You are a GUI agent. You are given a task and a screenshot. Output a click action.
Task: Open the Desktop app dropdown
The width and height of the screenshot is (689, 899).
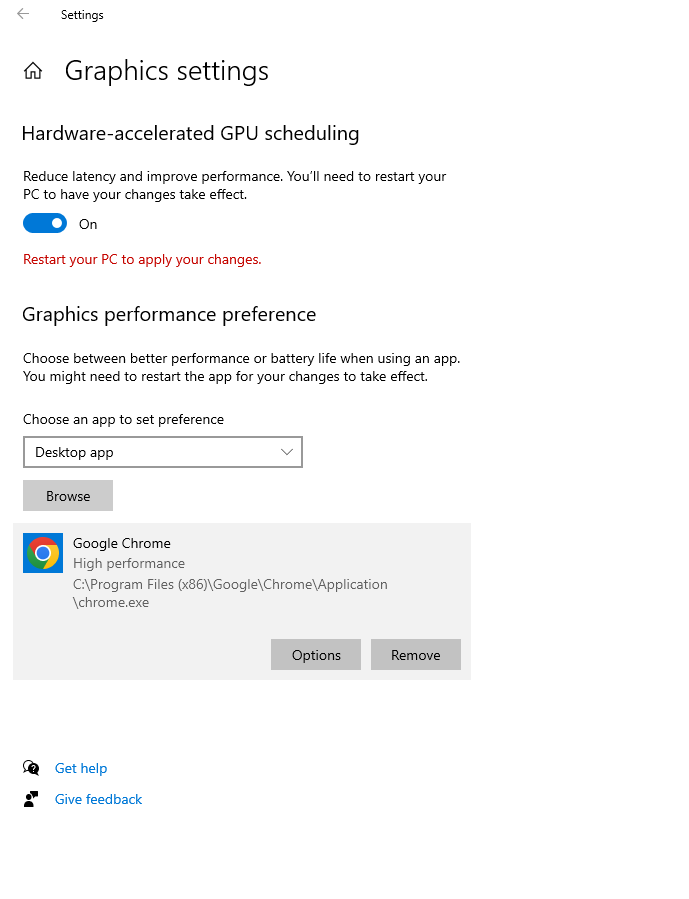click(x=163, y=452)
